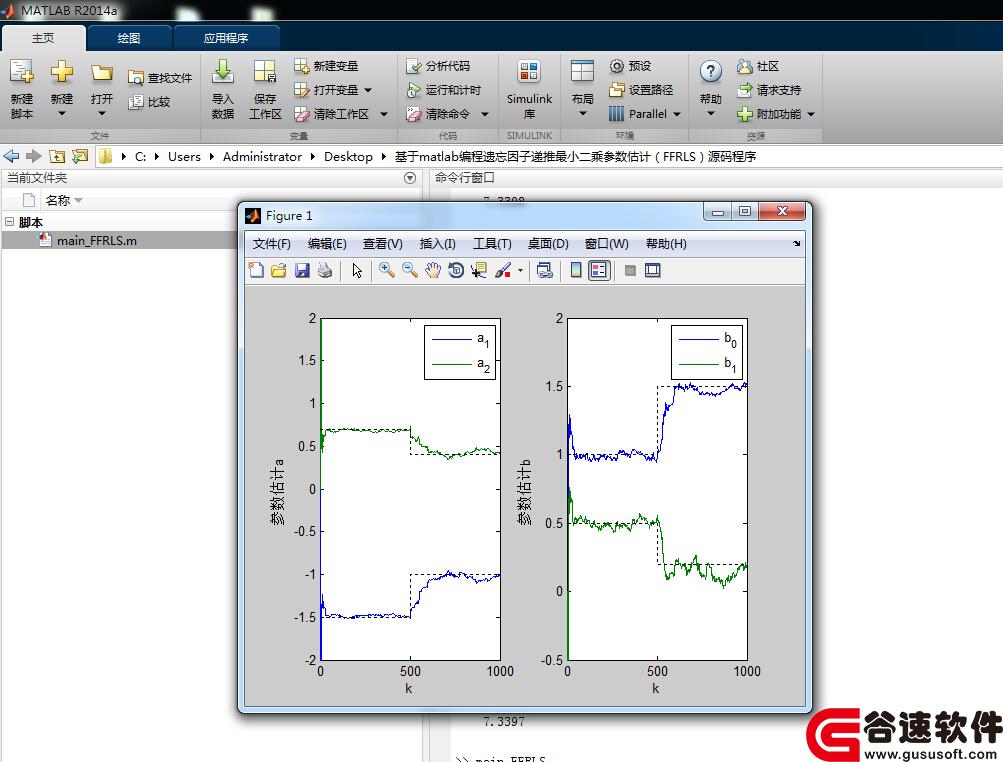
Task: Open the 窗口(W) menu in Figure 1
Action: (x=606, y=244)
